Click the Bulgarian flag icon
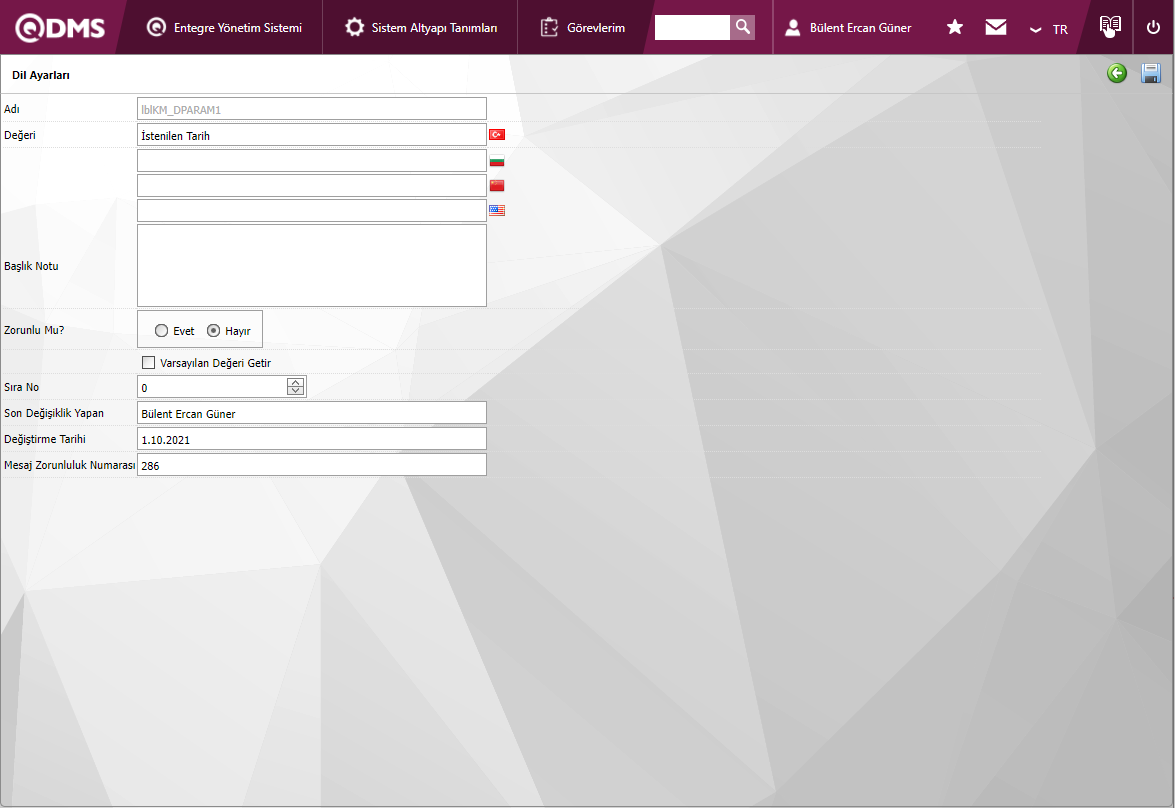 (x=497, y=160)
